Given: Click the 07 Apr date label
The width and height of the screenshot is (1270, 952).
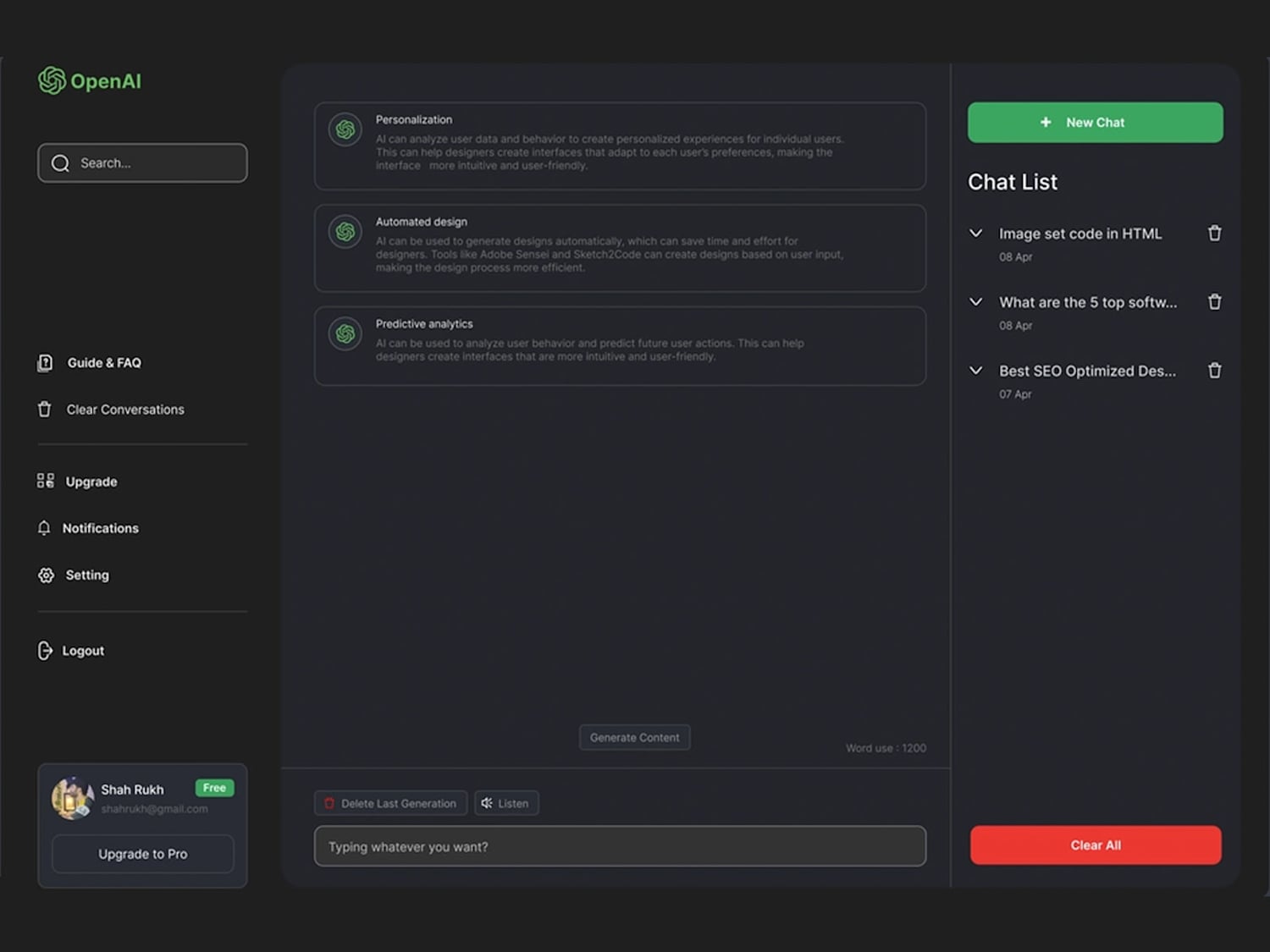Looking at the screenshot, I should [1015, 394].
